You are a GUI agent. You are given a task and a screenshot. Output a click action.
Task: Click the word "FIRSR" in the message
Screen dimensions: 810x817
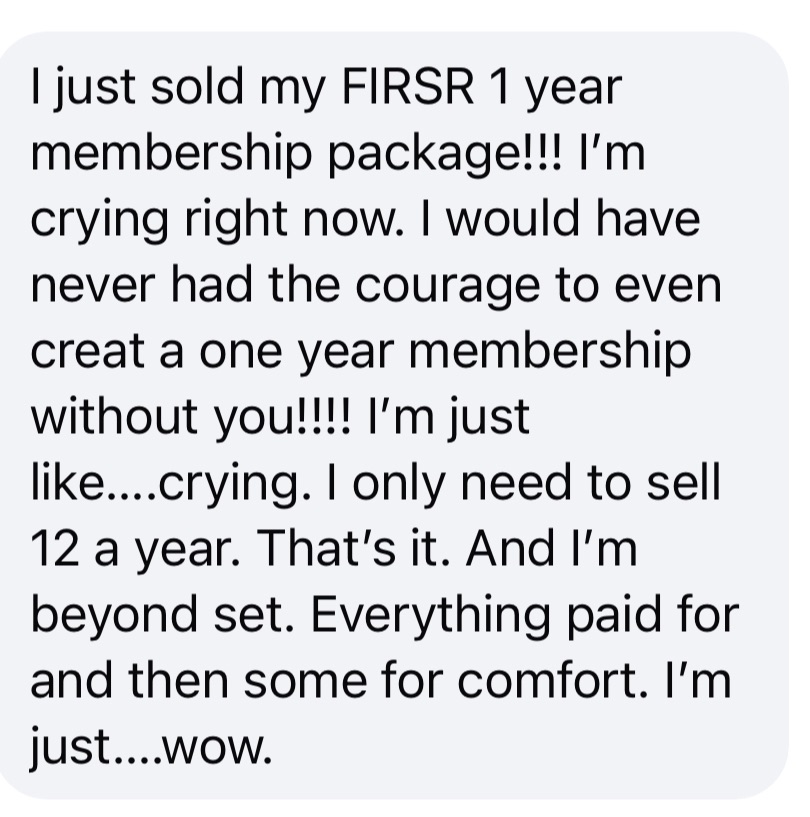tap(408, 86)
